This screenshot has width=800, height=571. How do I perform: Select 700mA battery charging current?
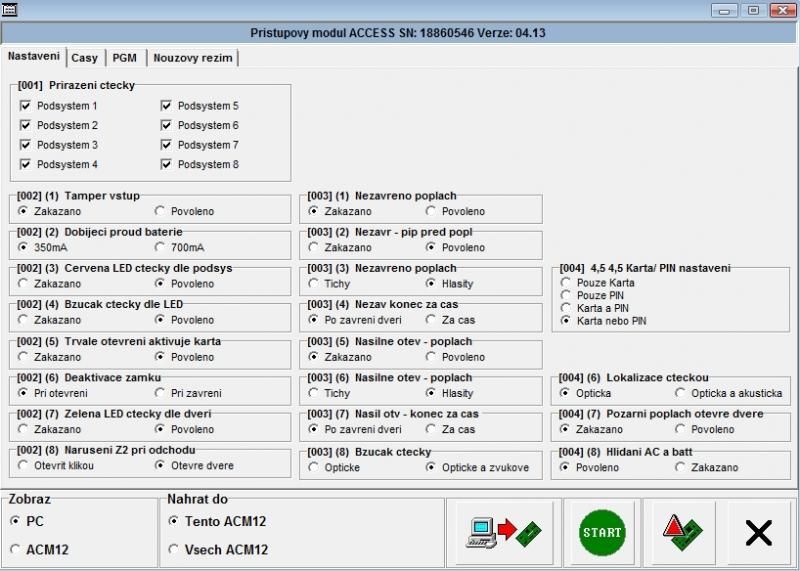pyautogui.click(x=160, y=248)
